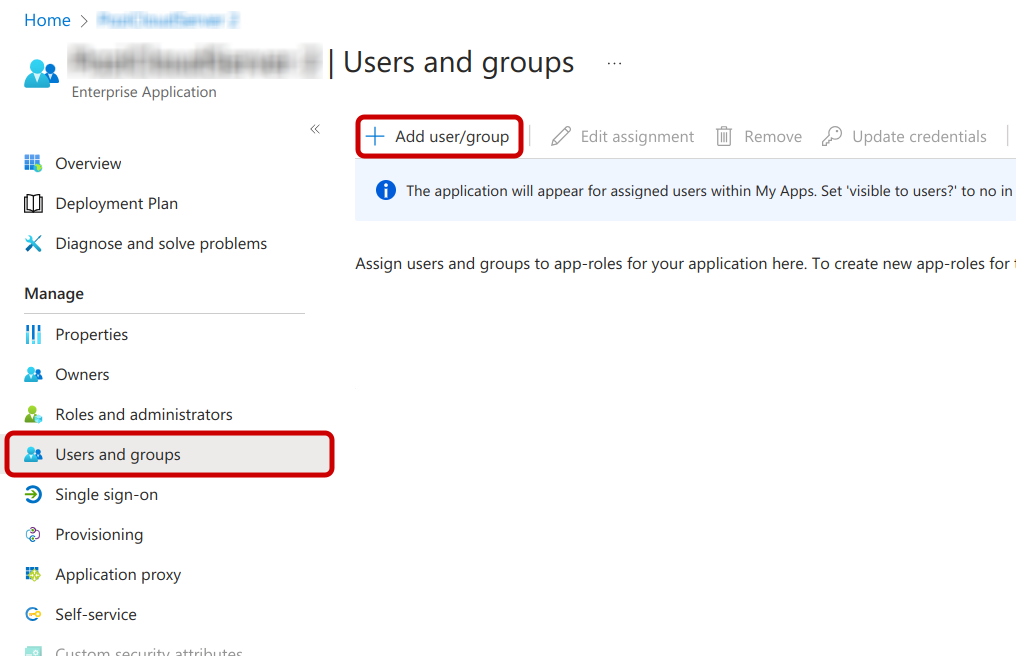1016x656 pixels.
Task: Click the Self-service icon
Action: (34, 615)
